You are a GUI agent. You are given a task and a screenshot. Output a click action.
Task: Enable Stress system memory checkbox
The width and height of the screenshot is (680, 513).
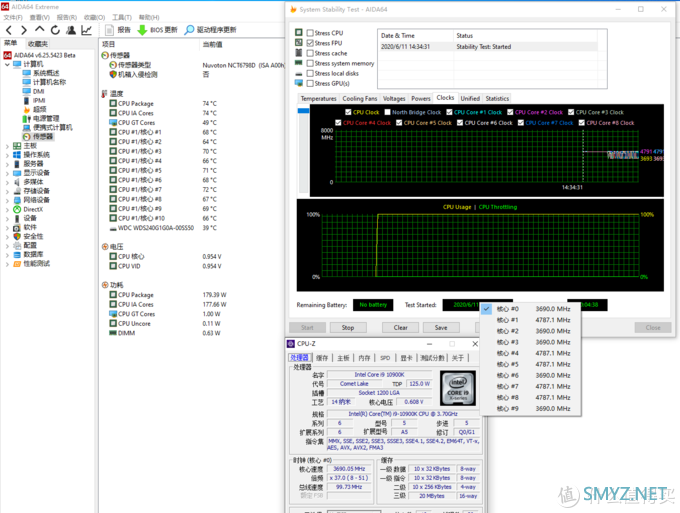tap(310, 63)
